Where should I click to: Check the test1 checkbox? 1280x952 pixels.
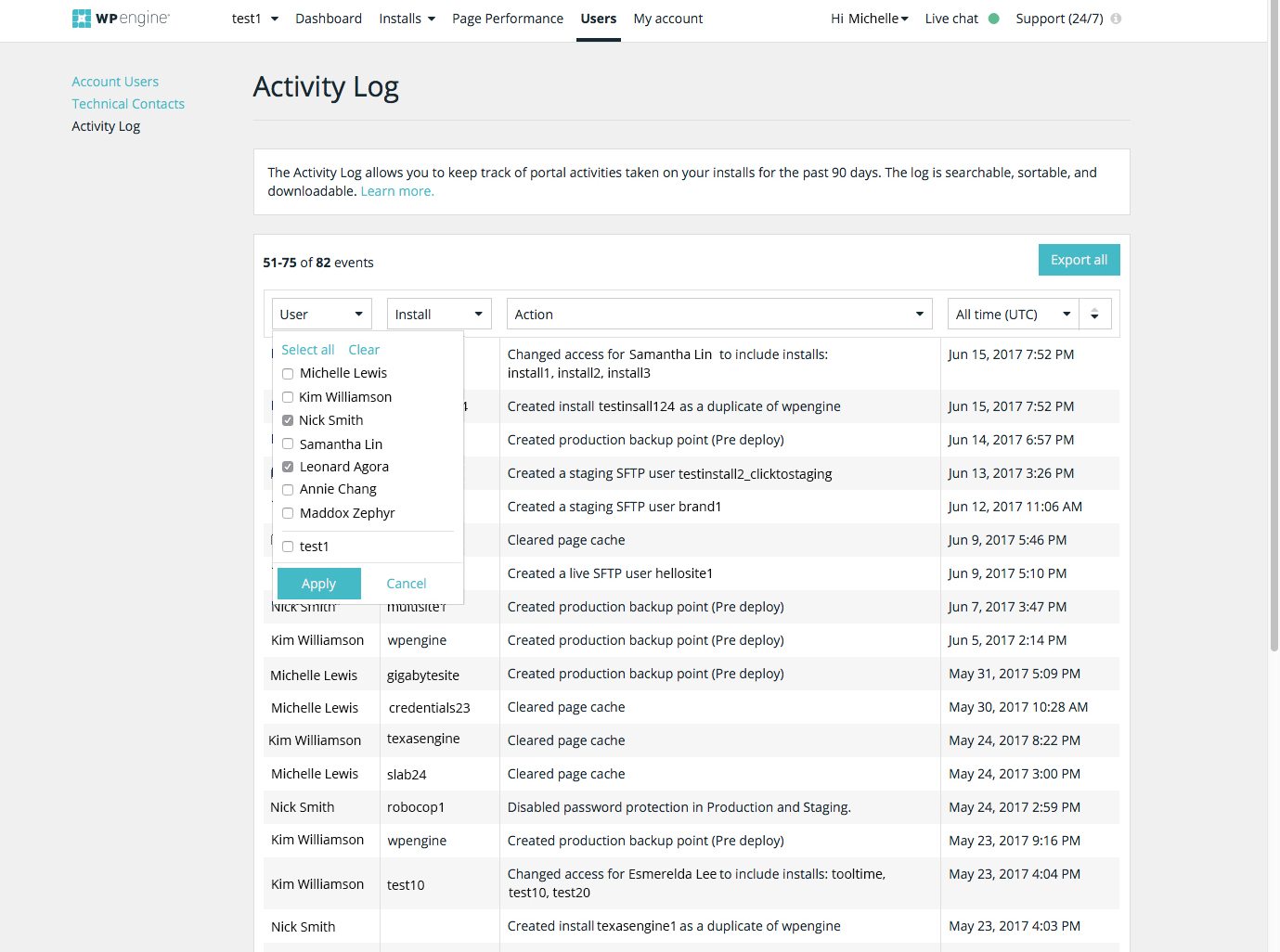288,547
